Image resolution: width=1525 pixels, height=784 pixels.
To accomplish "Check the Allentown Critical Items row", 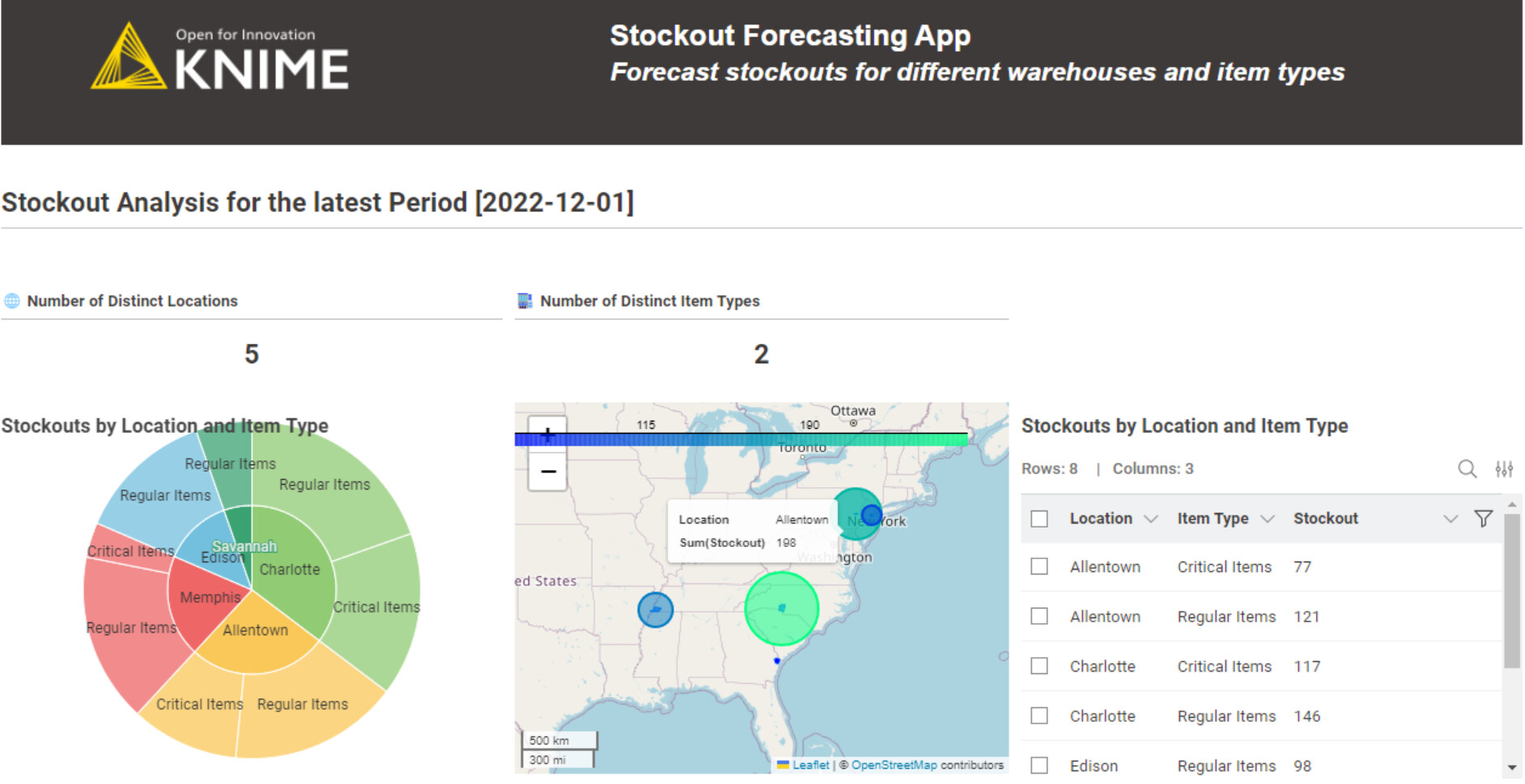I will [x=1039, y=566].
